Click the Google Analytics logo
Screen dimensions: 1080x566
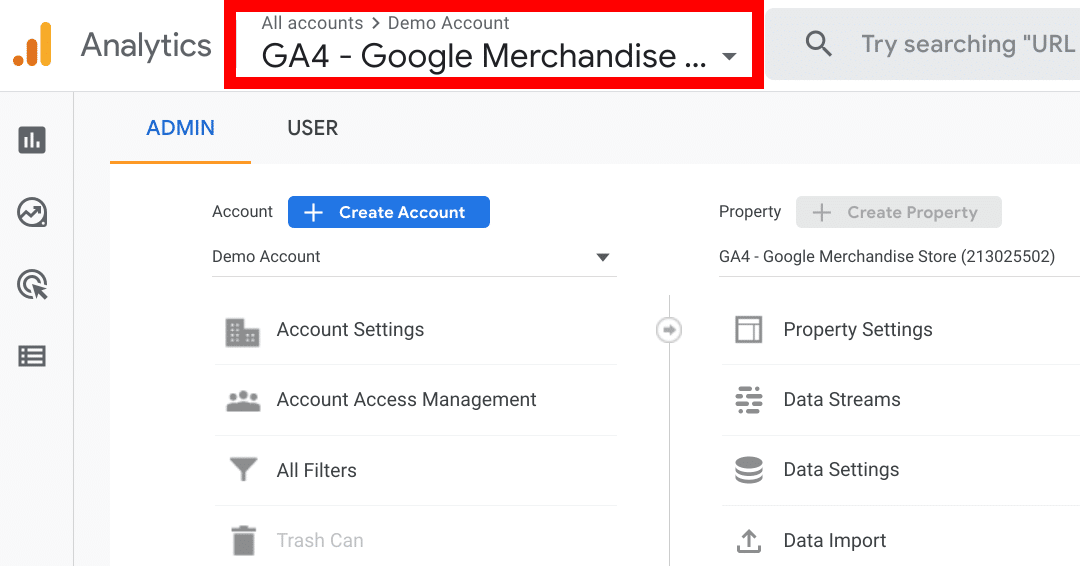click(x=32, y=45)
